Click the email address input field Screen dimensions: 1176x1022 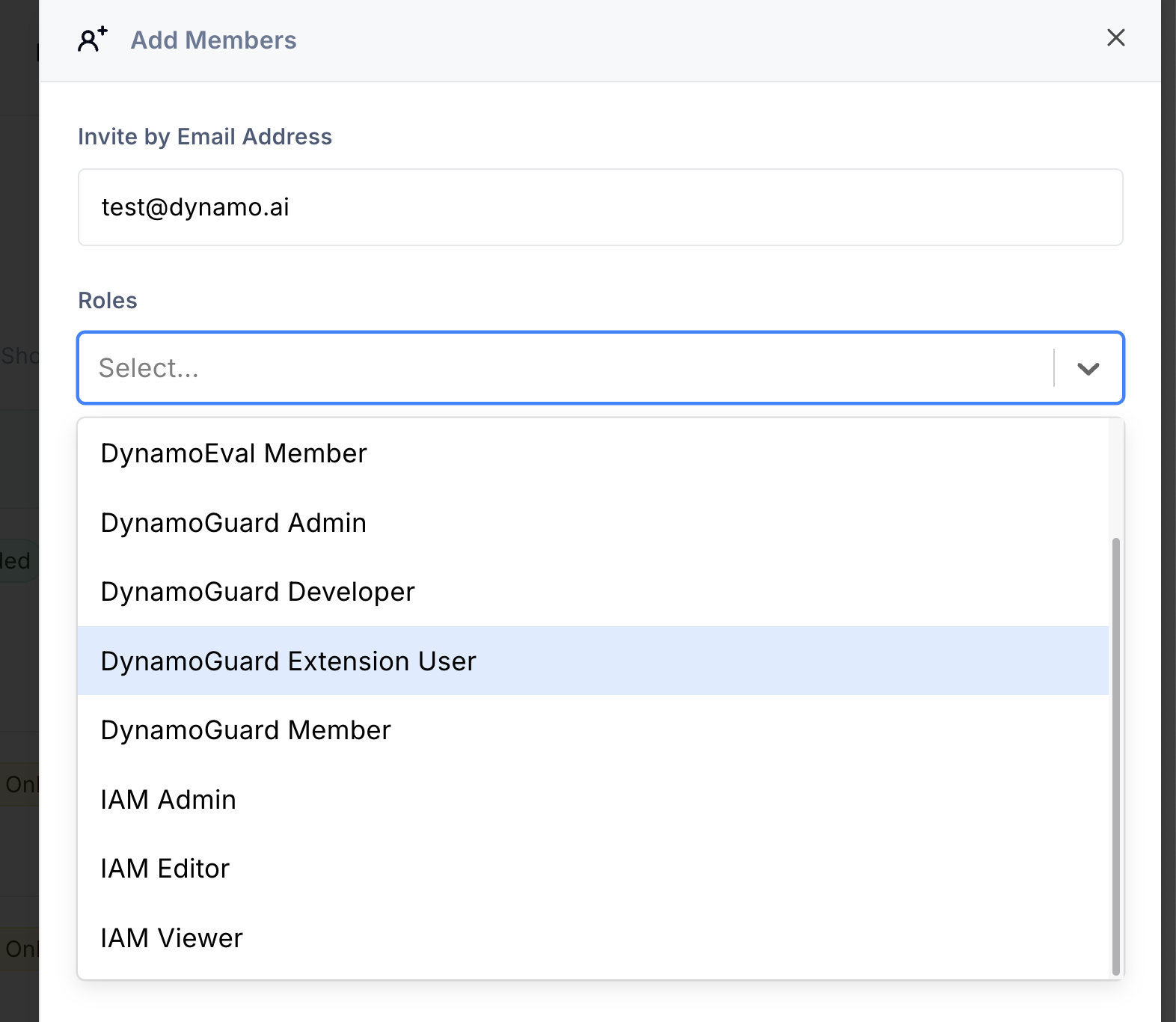[600, 207]
